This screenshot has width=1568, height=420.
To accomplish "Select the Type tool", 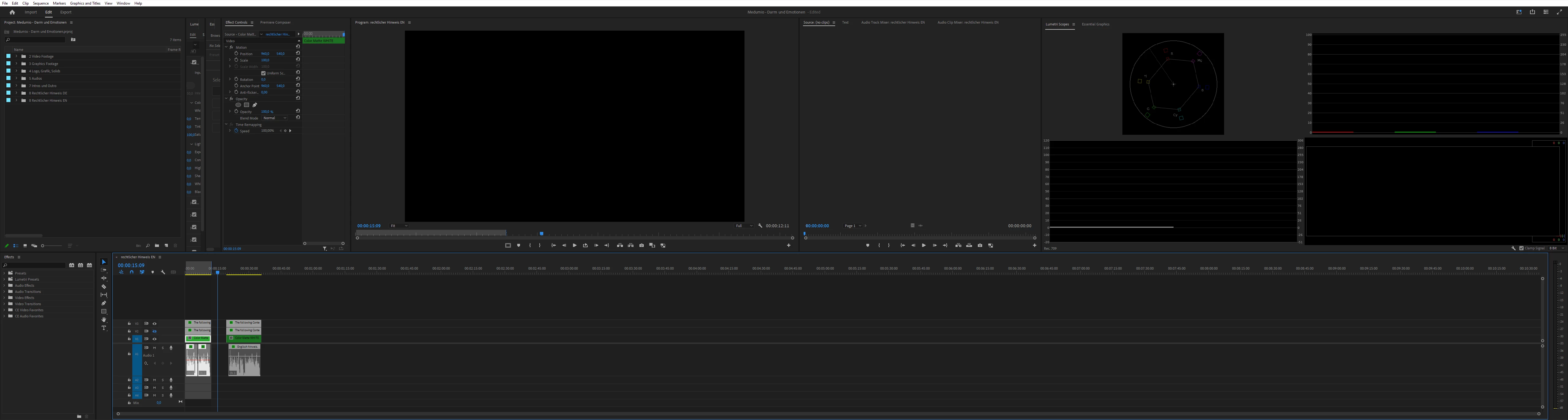I will click(104, 328).
